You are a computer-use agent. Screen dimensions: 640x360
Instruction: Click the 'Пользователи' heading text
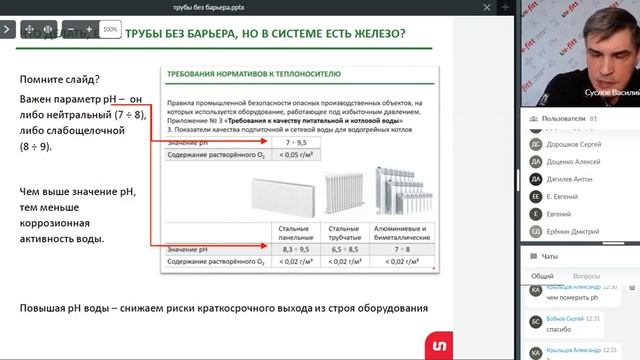[x=563, y=119]
